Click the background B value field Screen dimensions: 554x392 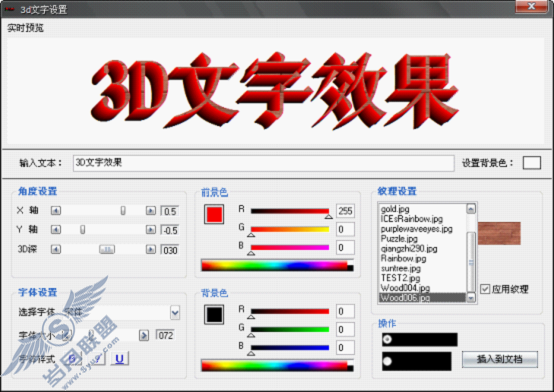[345, 347]
